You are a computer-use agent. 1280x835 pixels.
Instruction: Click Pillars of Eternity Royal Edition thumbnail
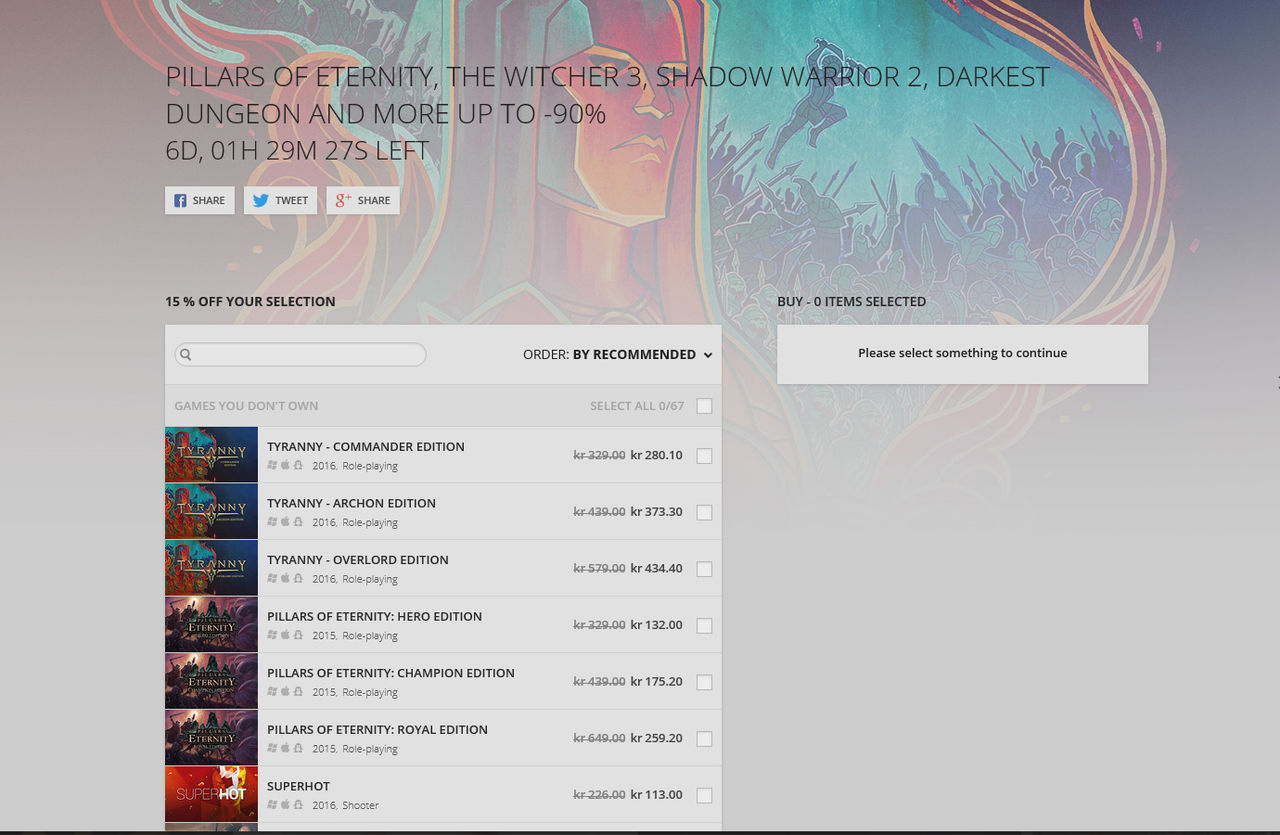pyautogui.click(x=211, y=738)
